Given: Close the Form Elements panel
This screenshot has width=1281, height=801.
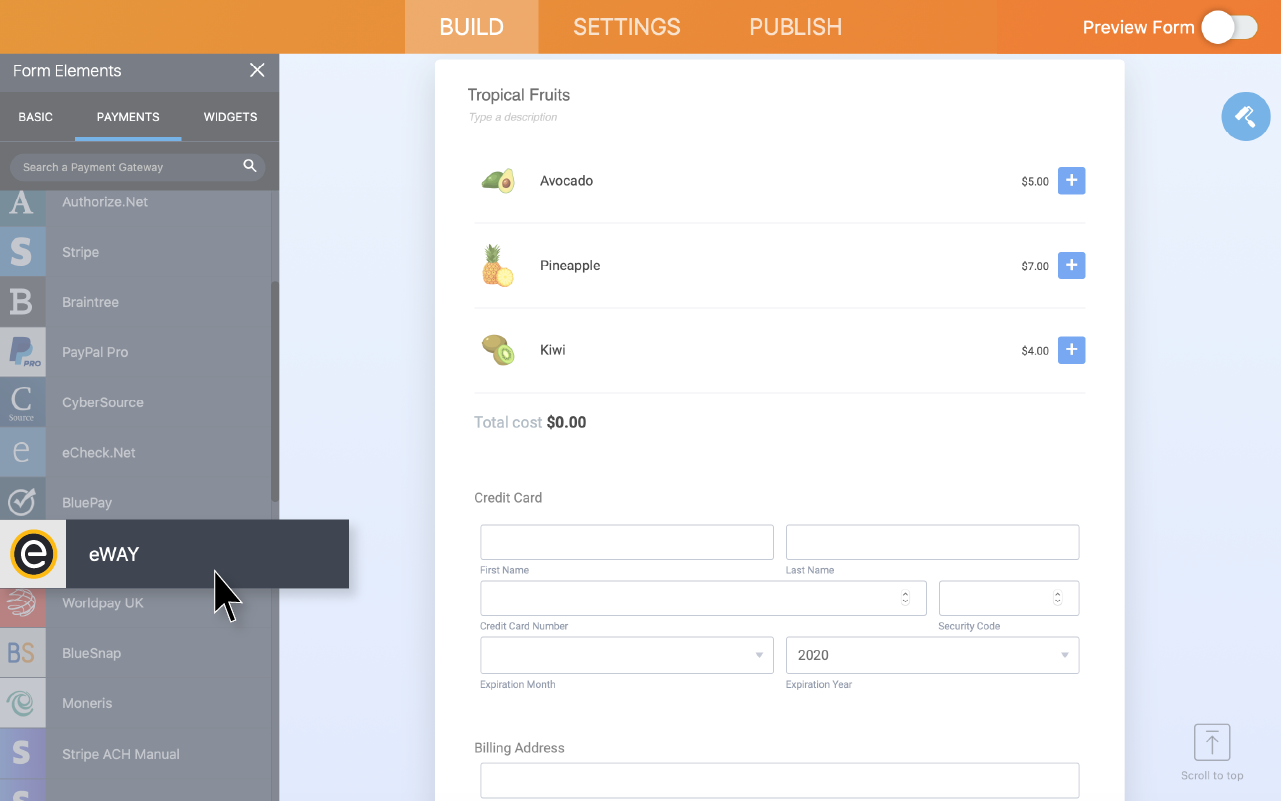Looking at the screenshot, I should click(257, 71).
